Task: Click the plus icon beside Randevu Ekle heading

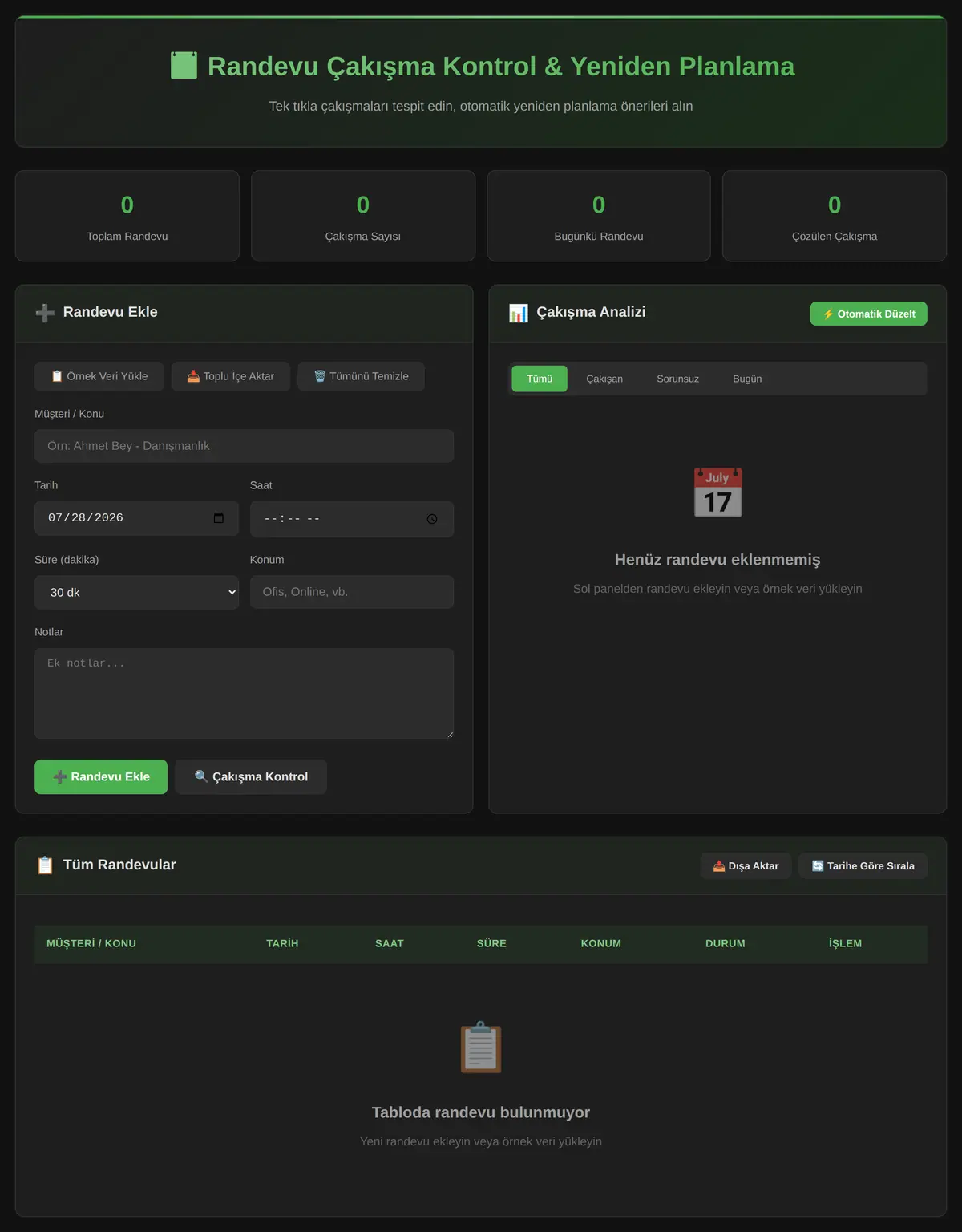Action: (45, 313)
